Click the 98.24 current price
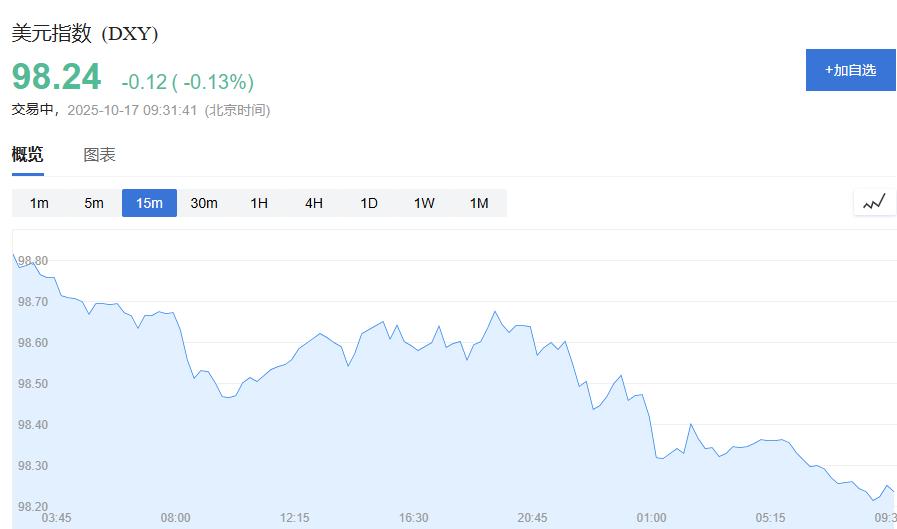This screenshot has height=529, width=897. point(57,78)
